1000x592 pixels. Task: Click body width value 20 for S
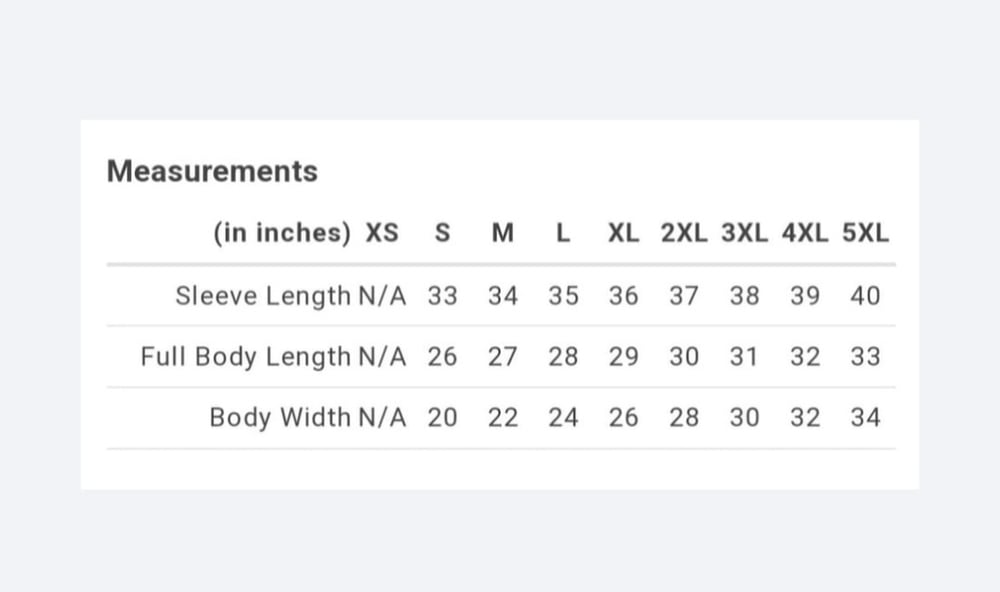(442, 417)
